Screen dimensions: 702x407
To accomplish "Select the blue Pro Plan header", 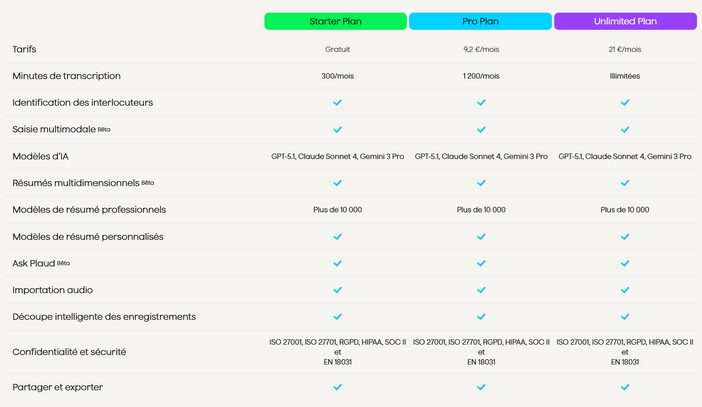I will (x=480, y=21).
